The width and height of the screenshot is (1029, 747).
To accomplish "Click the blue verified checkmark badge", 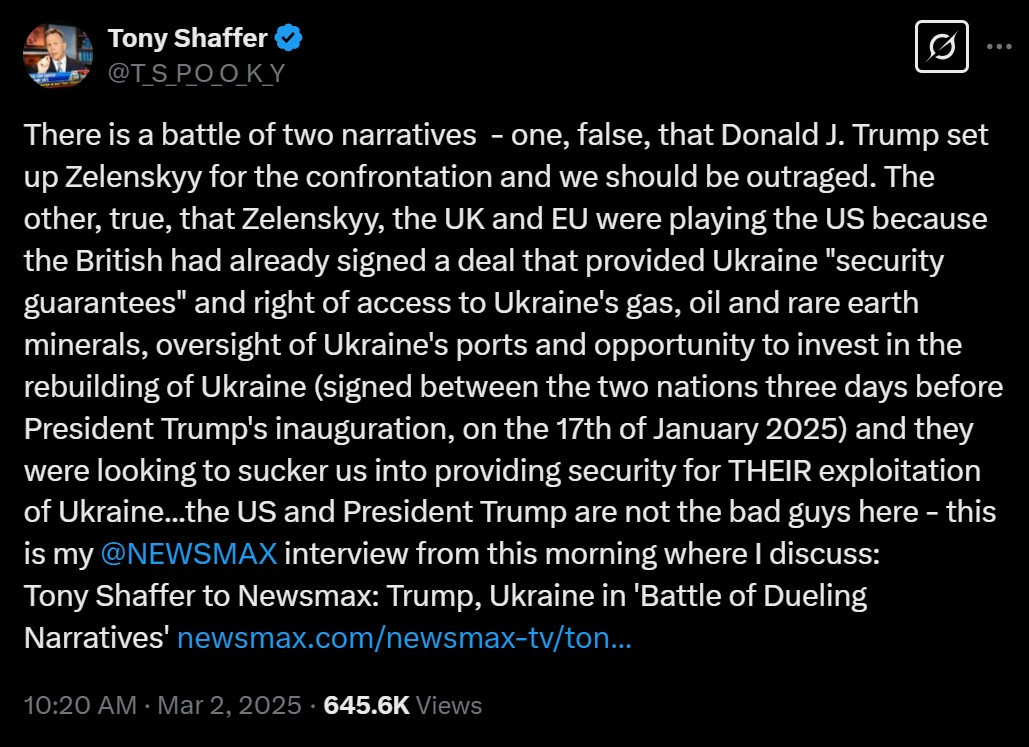I will pos(289,39).
